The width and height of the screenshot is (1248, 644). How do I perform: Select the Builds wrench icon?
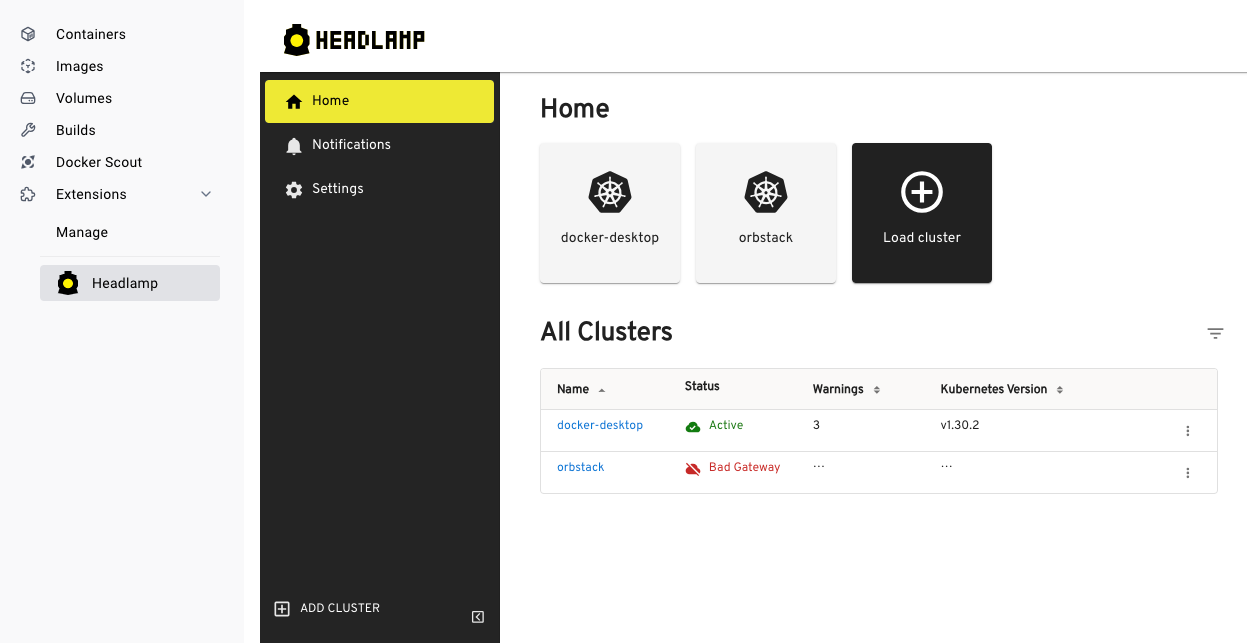27,130
